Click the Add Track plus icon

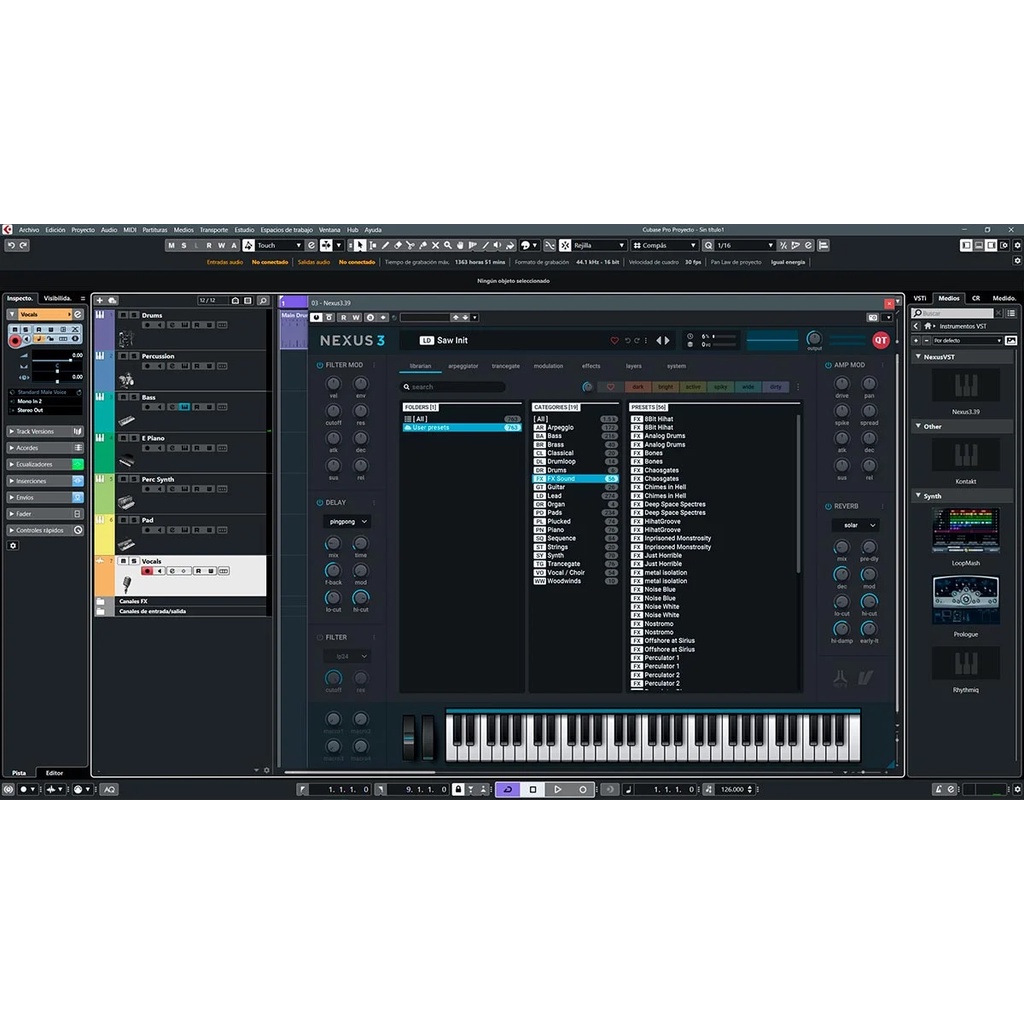pos(99,300)
